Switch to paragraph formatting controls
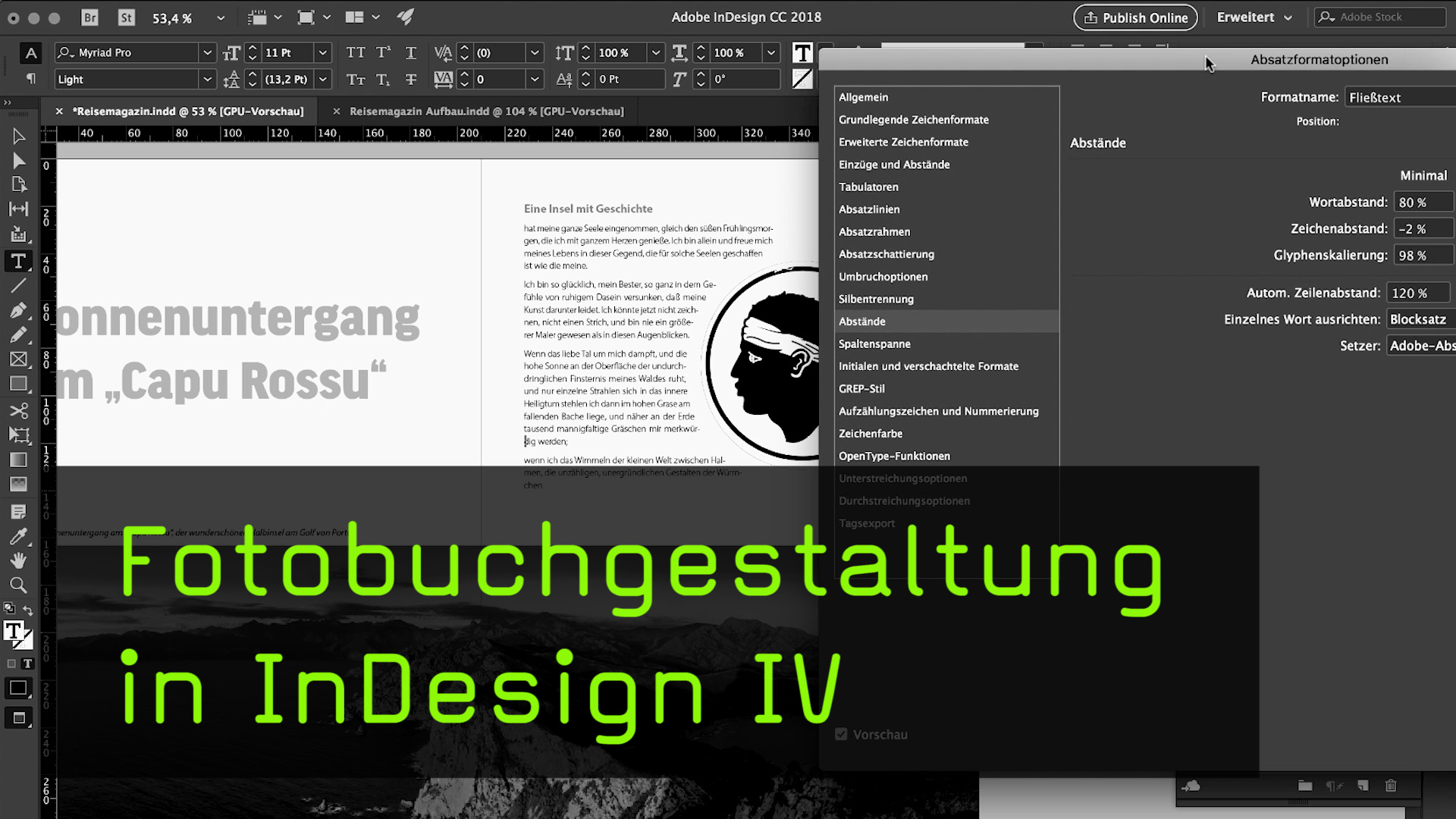Image resolution: width=1456 pixels, height=819 pixels. click(31, 79)
